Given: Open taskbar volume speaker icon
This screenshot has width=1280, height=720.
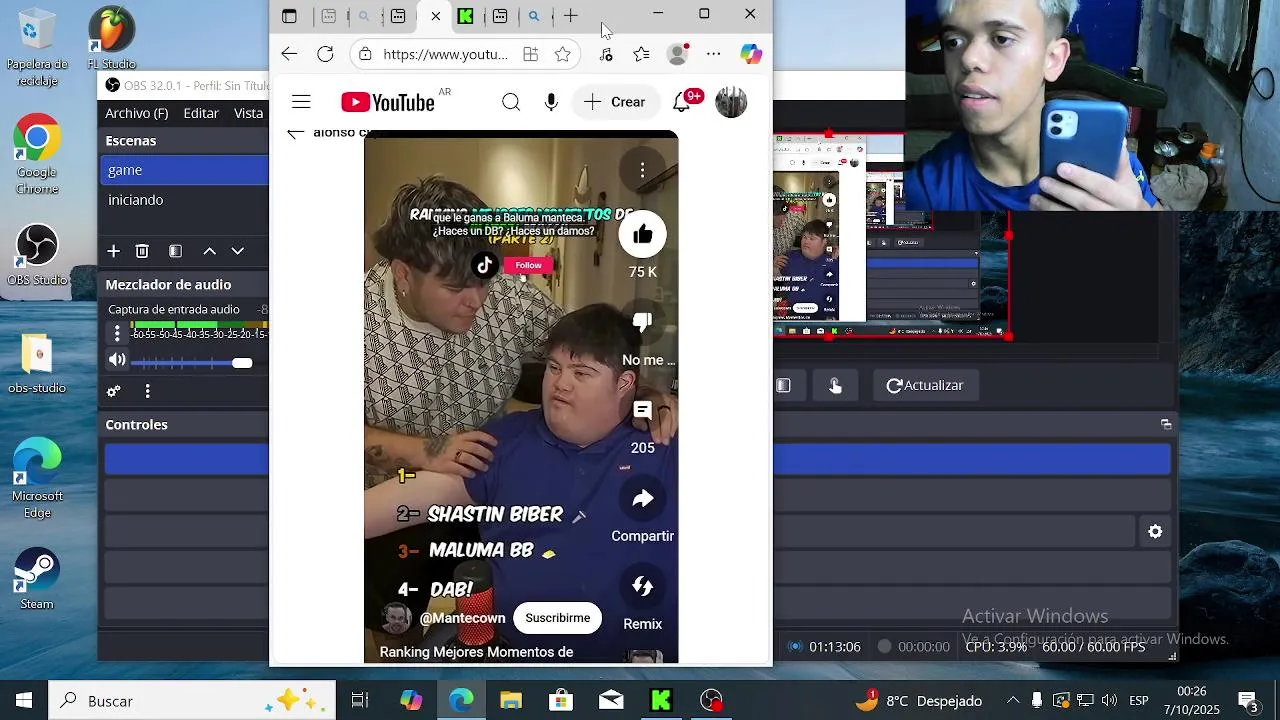Looking at the screenshot, I should click(1109, 701).
